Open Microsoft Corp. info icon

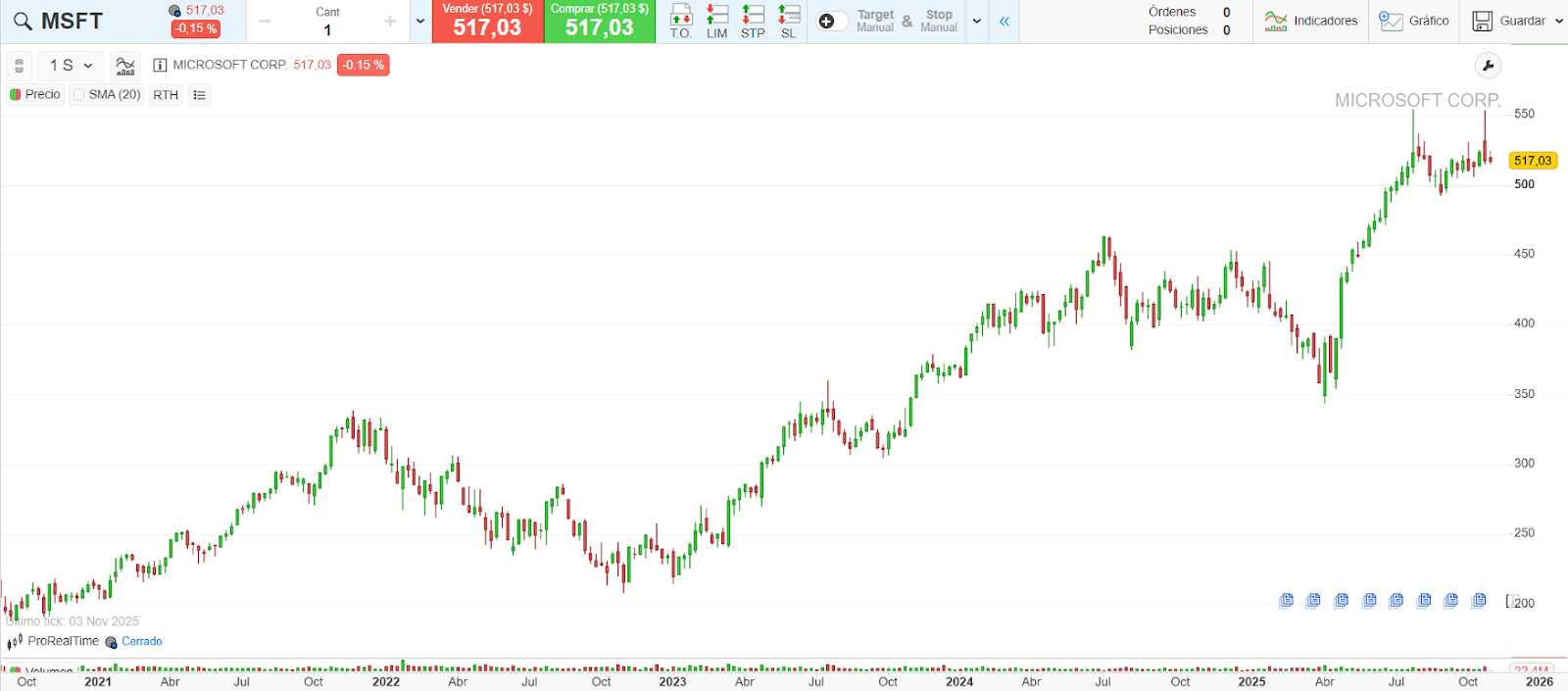[160, 66]
